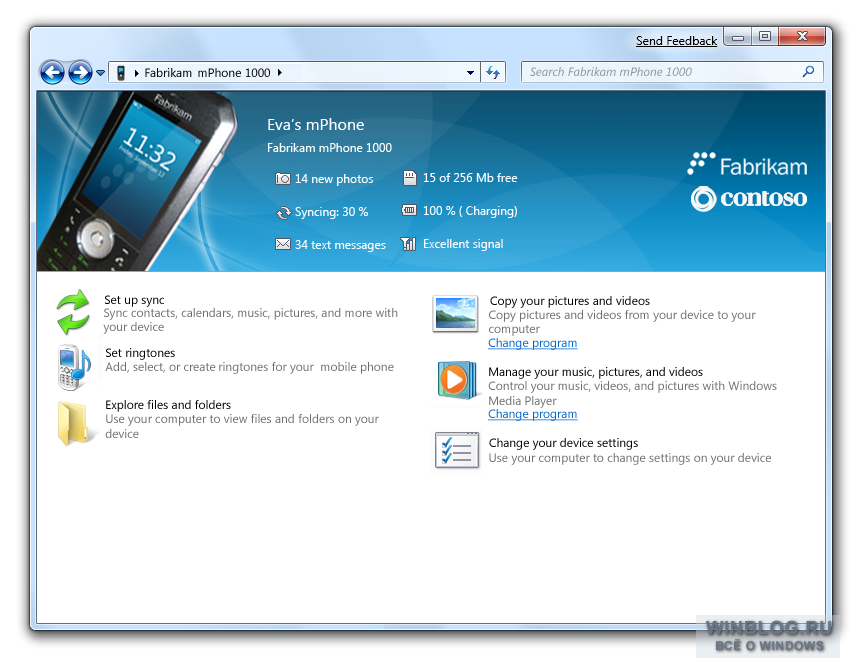850x669 pixels.
Task: Click the green Set up sync icon
Action: [73, 312]
